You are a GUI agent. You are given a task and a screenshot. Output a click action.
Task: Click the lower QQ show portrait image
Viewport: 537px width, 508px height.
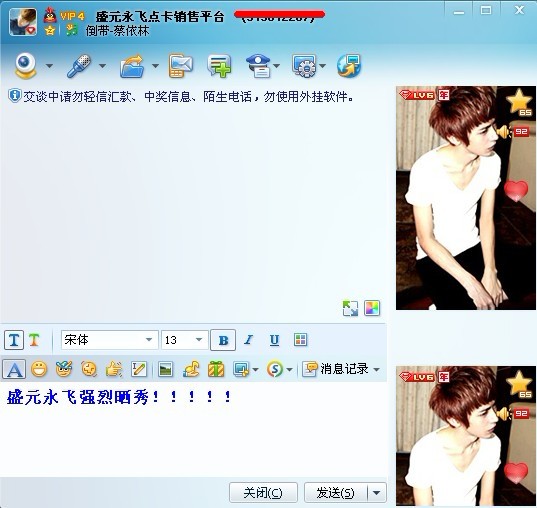pos(466,436)
